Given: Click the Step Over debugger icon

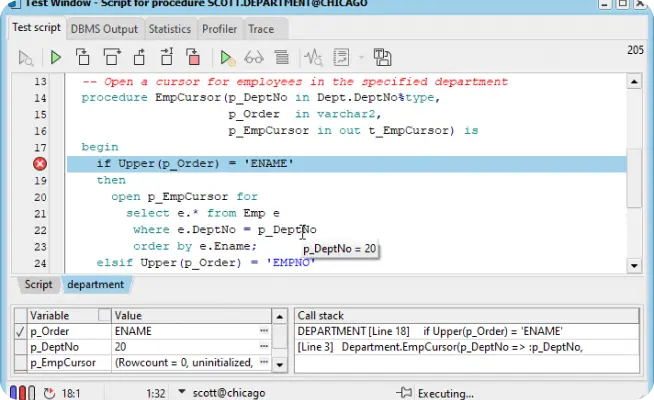Looking at the screenshot, I should coord(111,57).
